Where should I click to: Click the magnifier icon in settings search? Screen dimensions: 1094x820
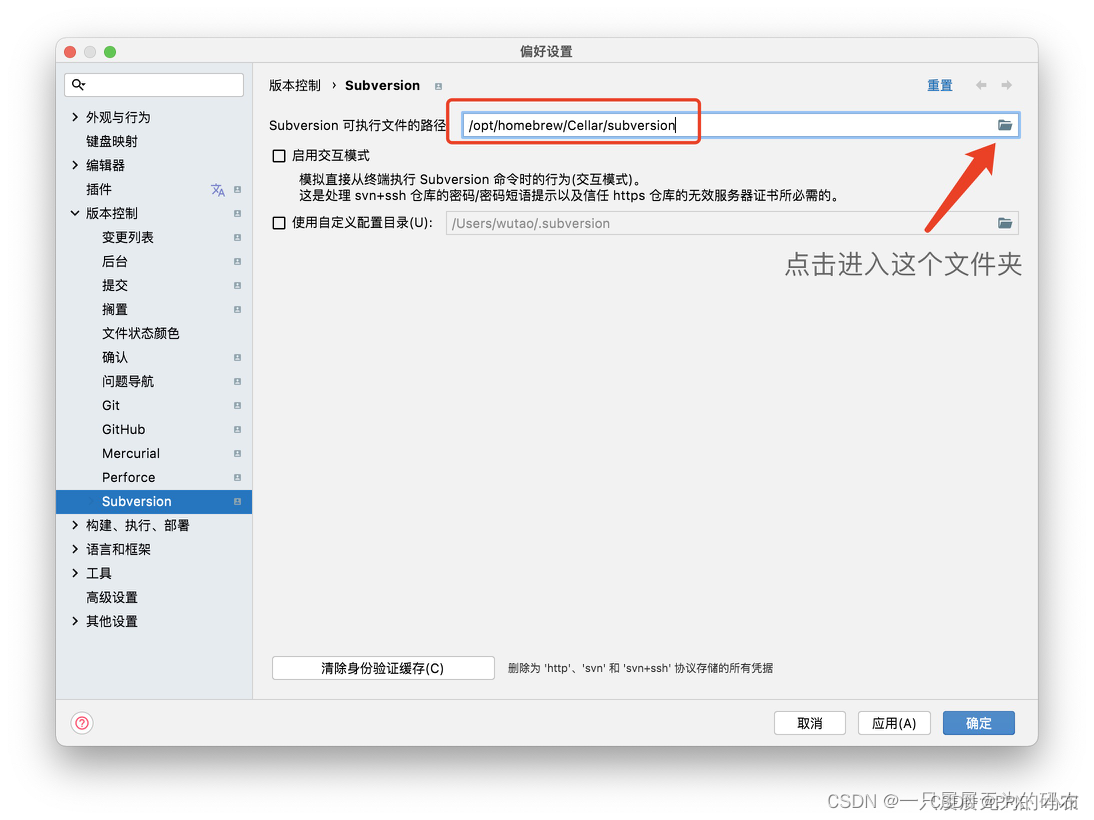[x=79, y=85]
